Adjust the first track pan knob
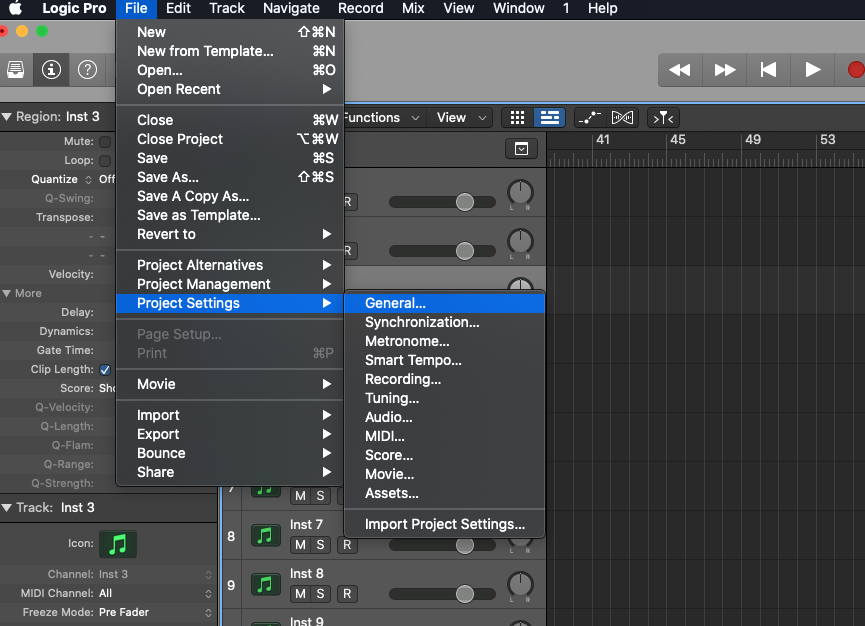The height and width of the screenshot is (626, 865). (520, 193)
